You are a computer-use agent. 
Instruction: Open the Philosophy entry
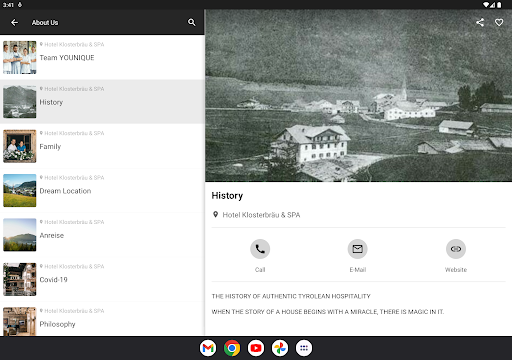(x=102, y=319)
